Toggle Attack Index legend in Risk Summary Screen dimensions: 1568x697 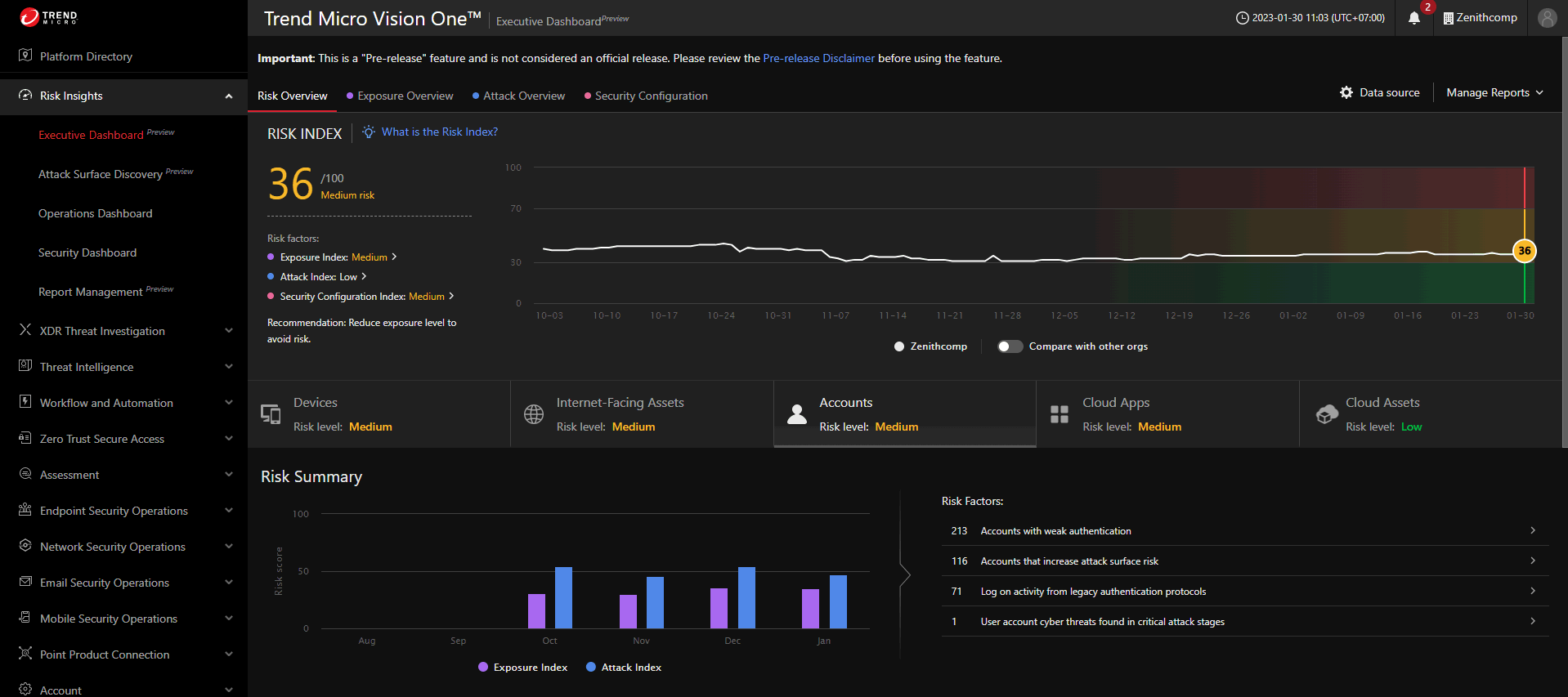(x=624, y=668)
